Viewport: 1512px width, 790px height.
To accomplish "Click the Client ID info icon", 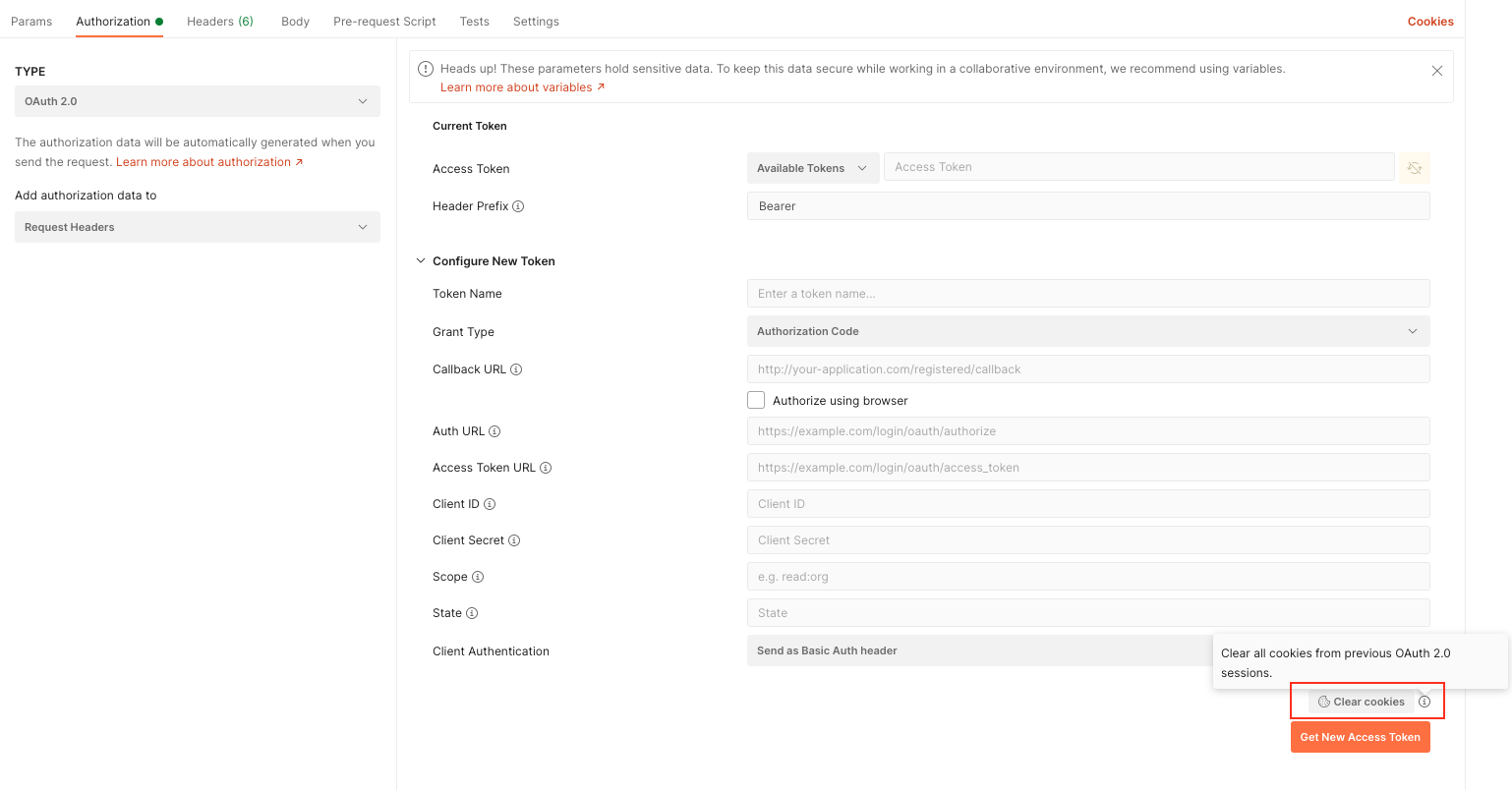I will click(489, 503).
